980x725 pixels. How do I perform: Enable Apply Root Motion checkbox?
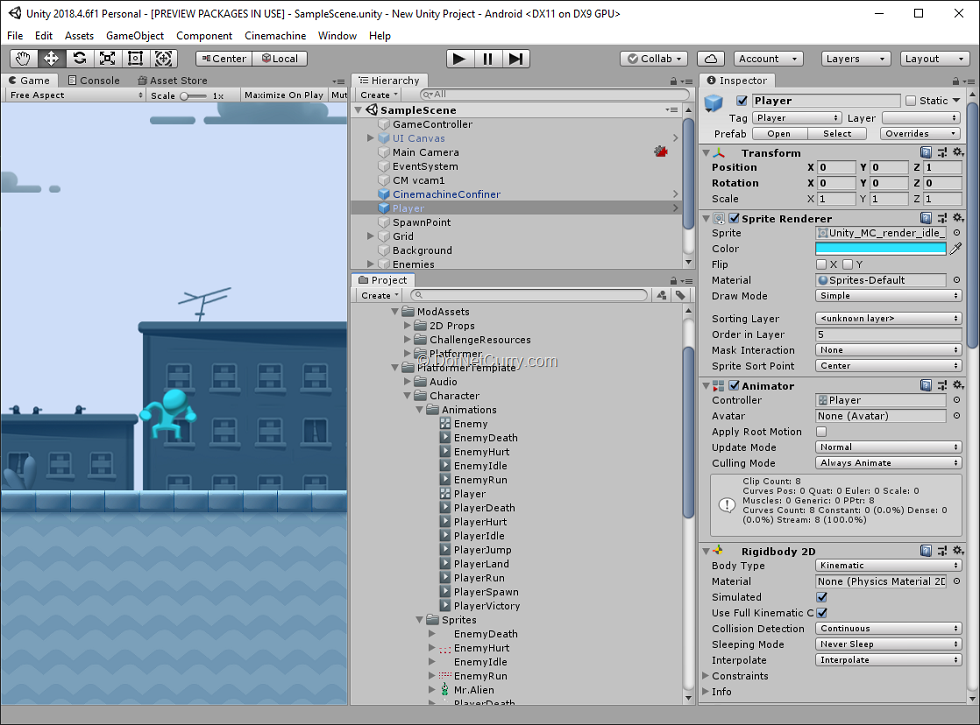coord(821,431)
